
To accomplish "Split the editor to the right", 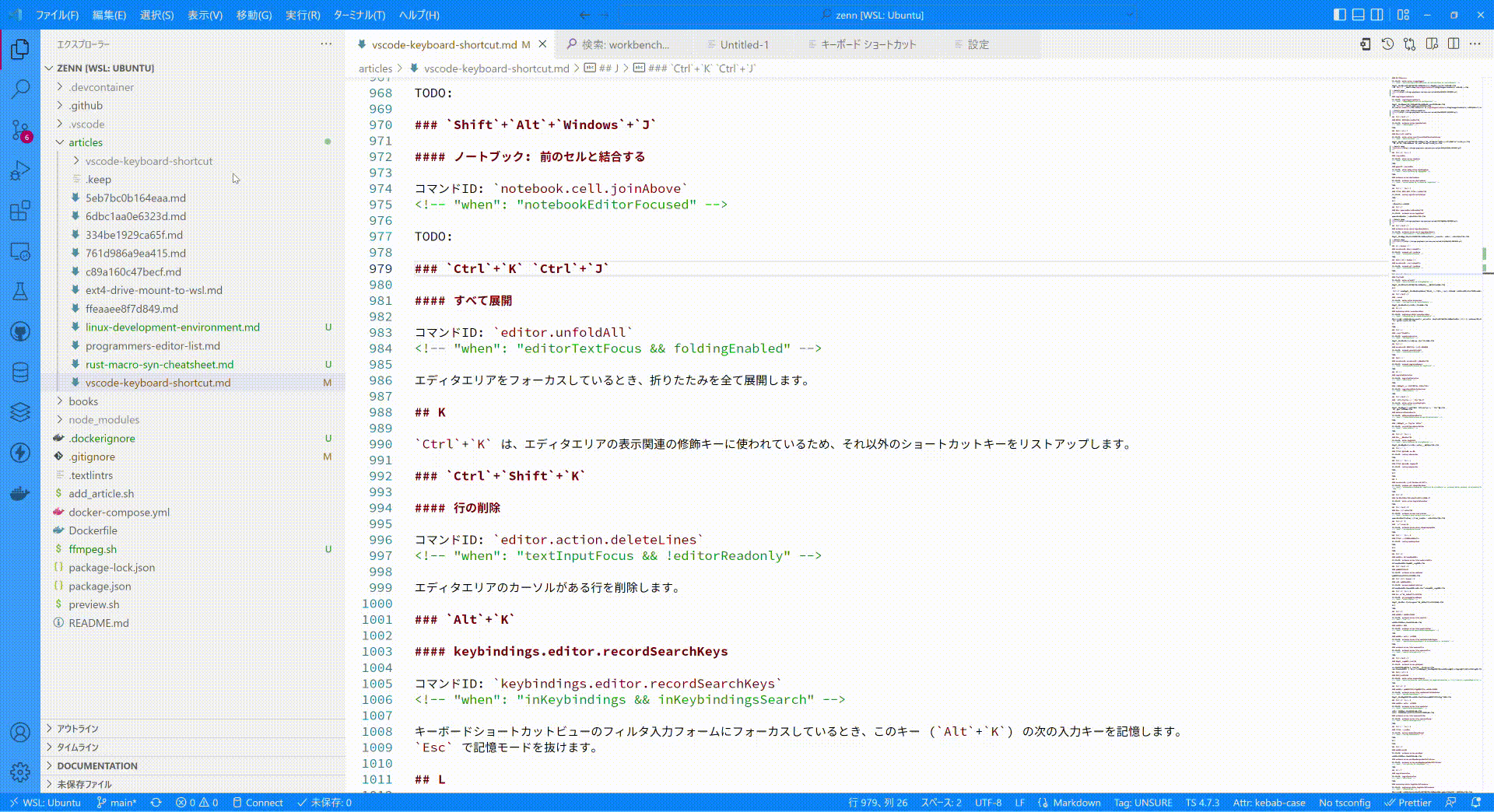I will click(1454, 44).
